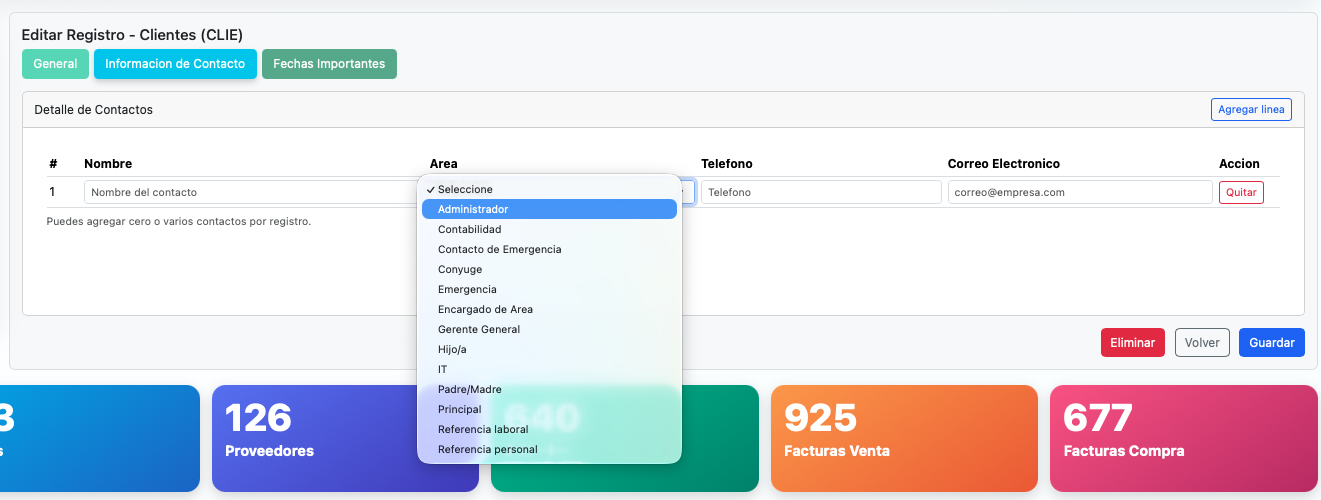Remove contact row with Quitar
The width and height of the screenshot is (1321, 500).
coord(1240,192)
